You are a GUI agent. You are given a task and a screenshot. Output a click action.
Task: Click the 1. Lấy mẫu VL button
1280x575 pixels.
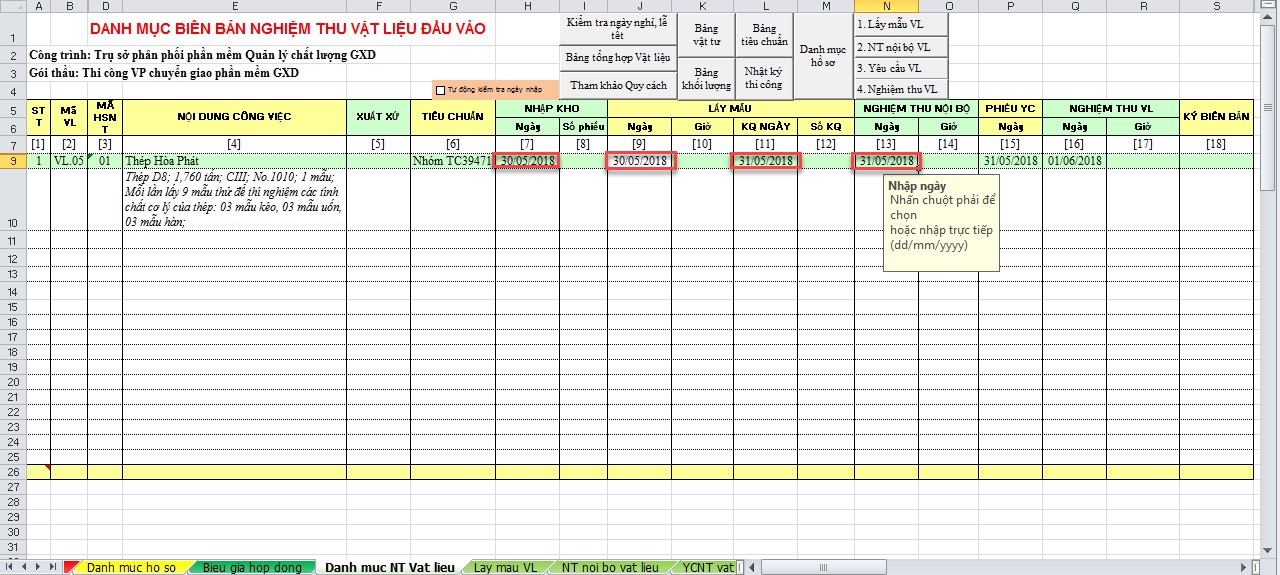point(900,24)
